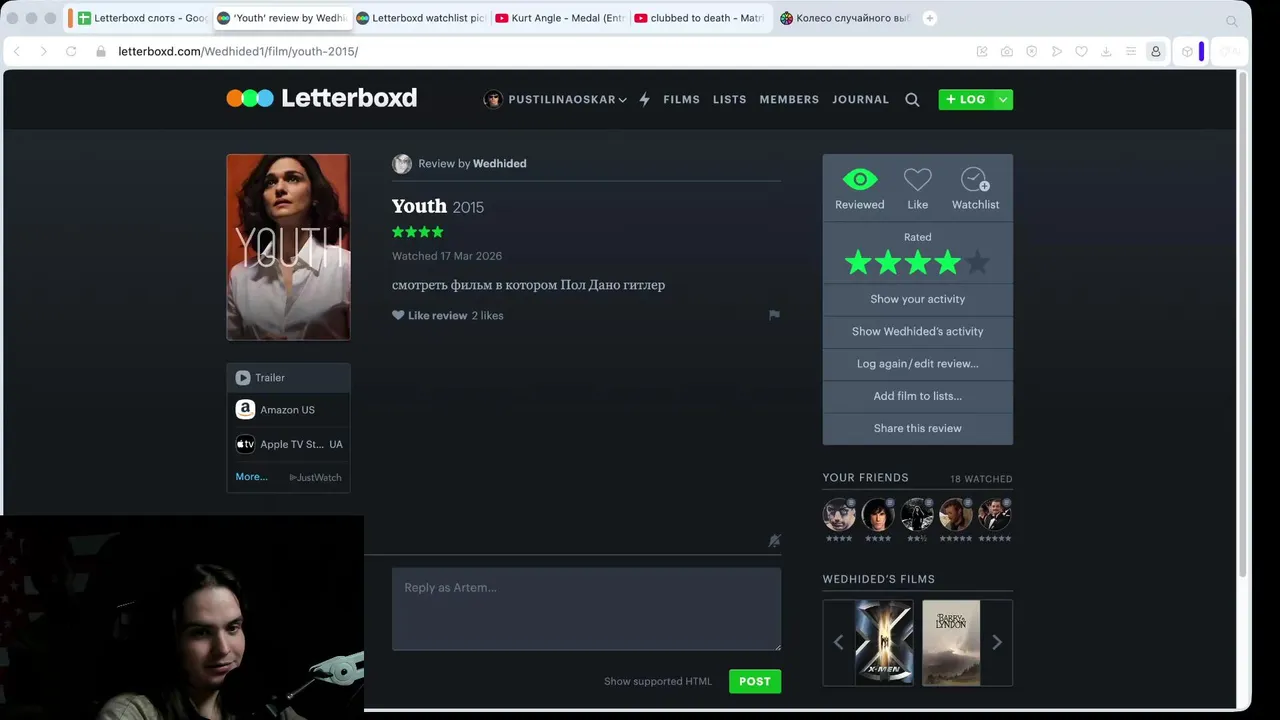
Task: Open YOUR FRIENDS heading link
Action: pos(865,478)
